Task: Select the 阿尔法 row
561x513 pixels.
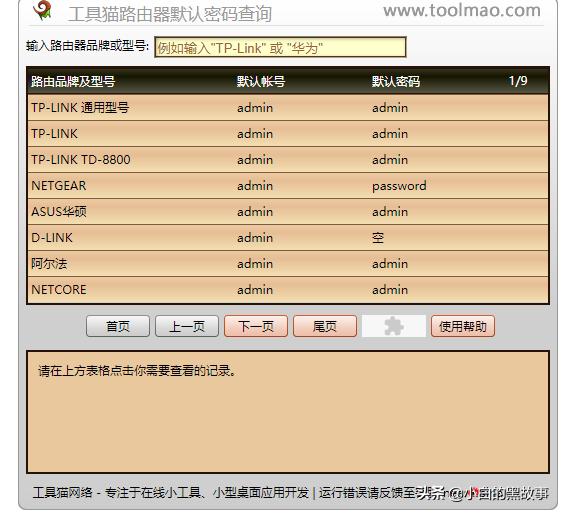Action: [x=288, y=264]
